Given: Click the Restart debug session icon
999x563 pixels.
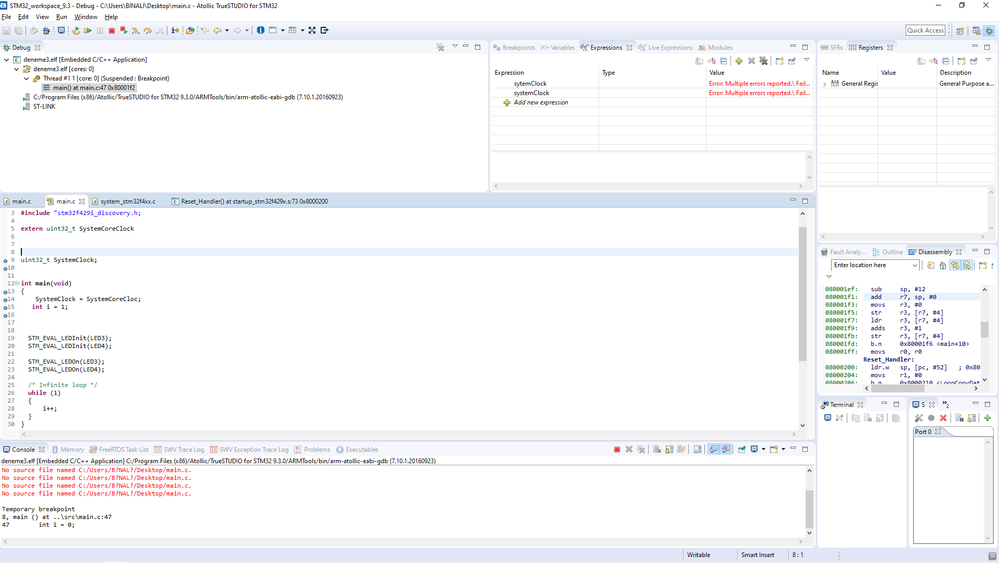Looking at the screenshot, I should pos(76,30).
